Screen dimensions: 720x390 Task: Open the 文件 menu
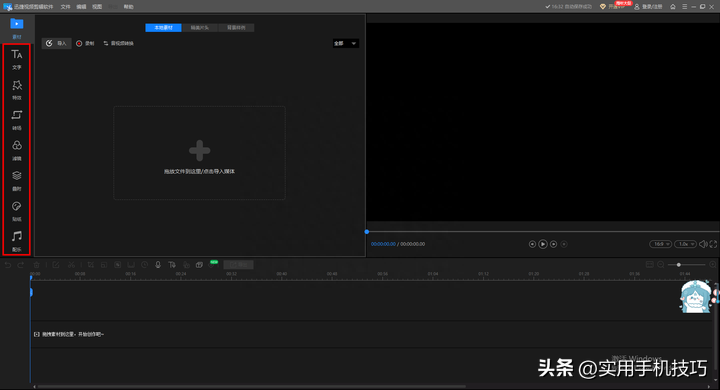point(65,7)
